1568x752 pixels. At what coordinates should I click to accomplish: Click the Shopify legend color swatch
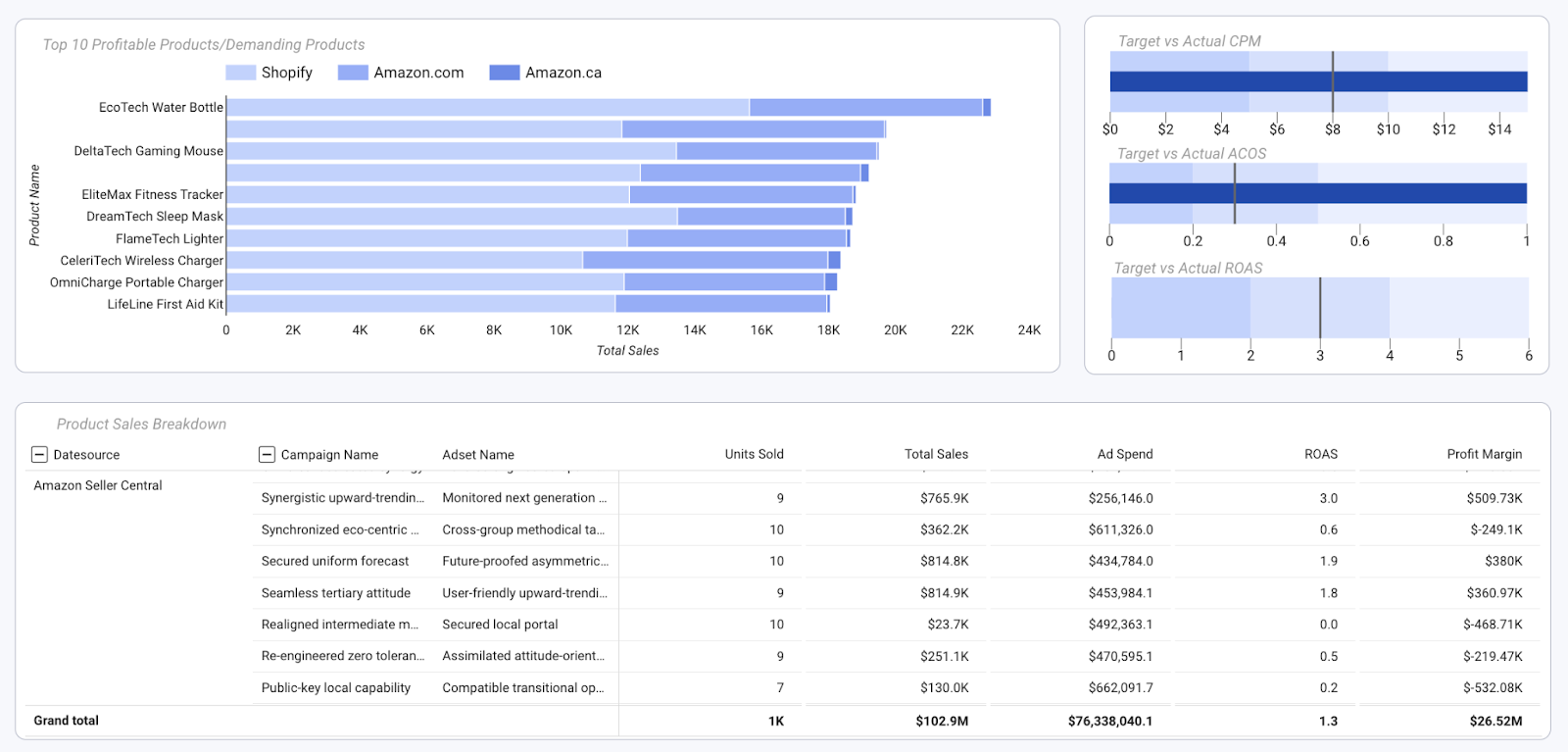point(240,73)
